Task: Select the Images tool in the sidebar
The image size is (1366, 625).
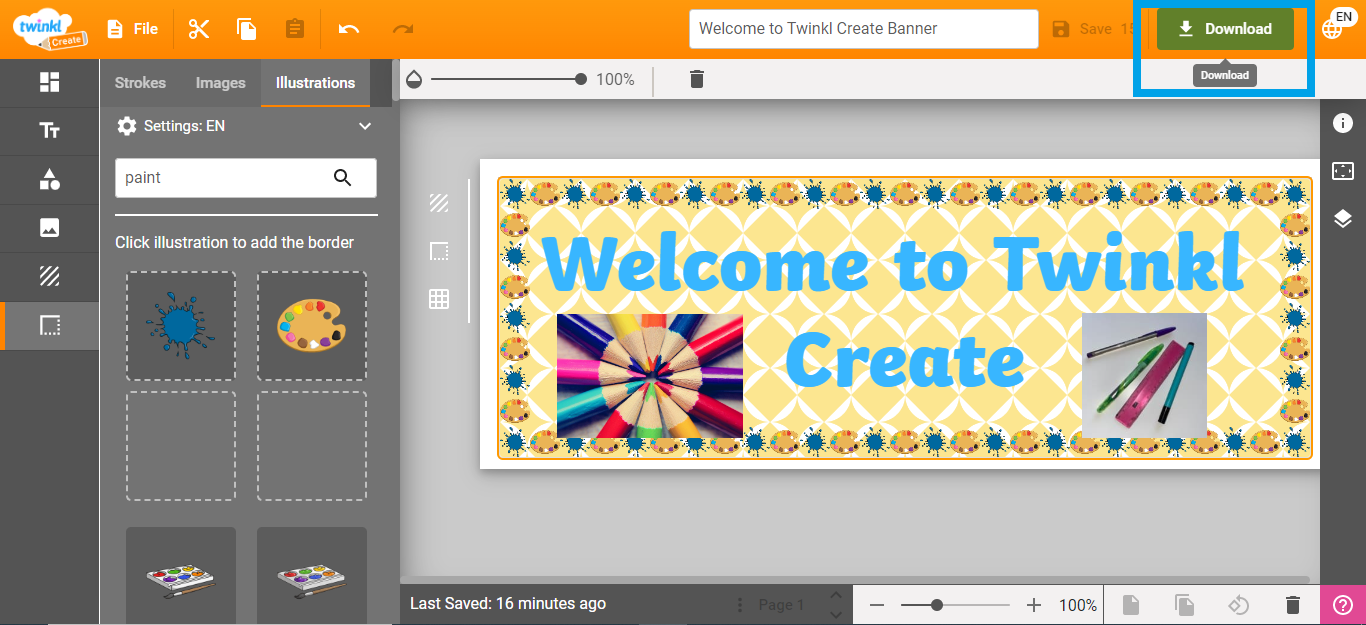Action: point(49,227)
